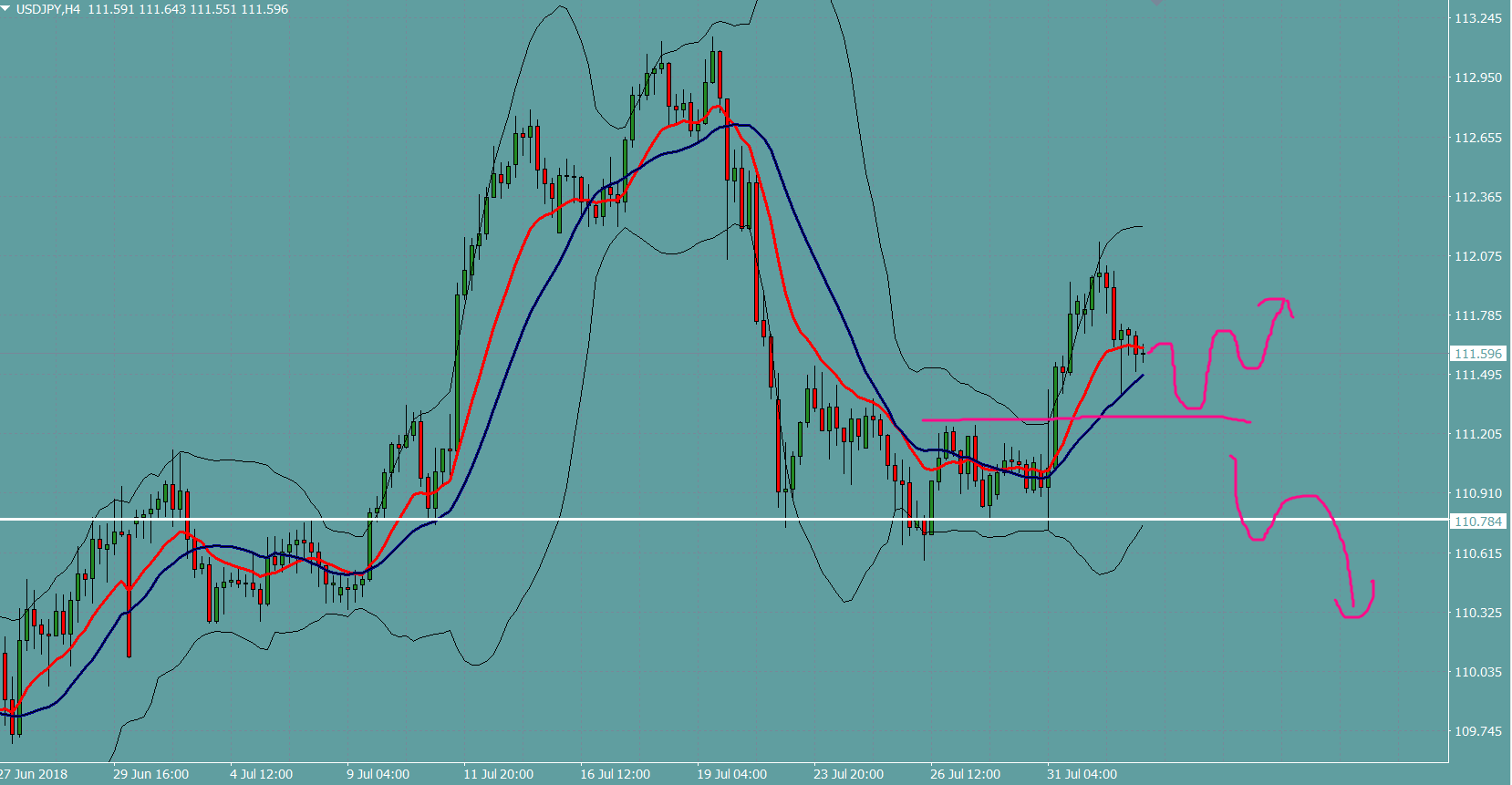Click the 11 Jul 20:00 time label
Screen dimensions: 1512x785
coord(498,774)
